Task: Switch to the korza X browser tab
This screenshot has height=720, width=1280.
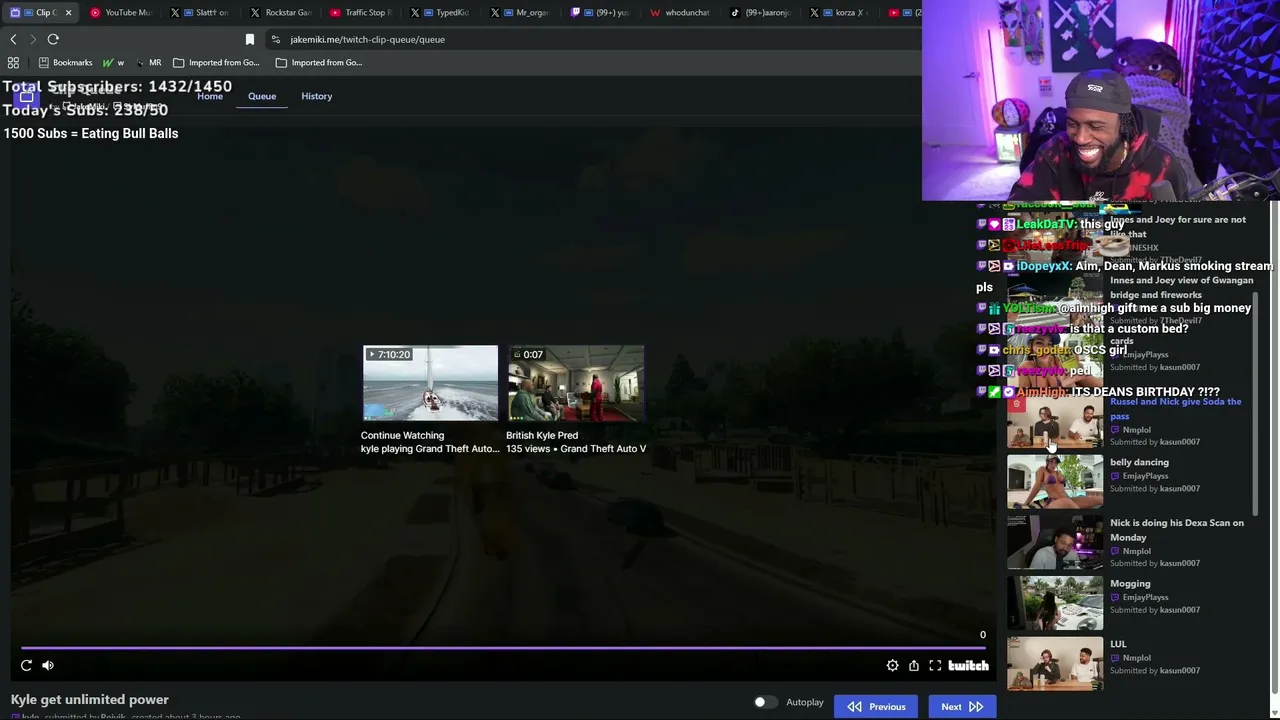Action: [x=841, y=13]
